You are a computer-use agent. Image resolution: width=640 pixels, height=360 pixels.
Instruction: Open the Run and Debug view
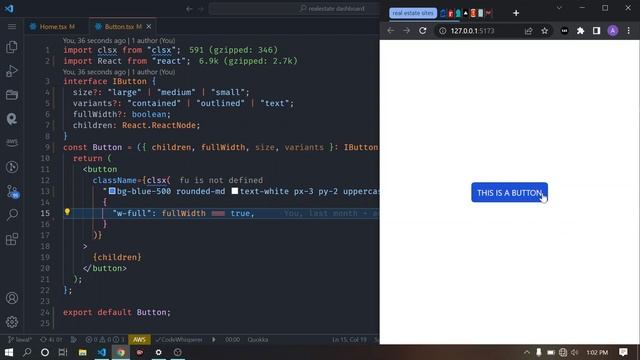[12, 71]
